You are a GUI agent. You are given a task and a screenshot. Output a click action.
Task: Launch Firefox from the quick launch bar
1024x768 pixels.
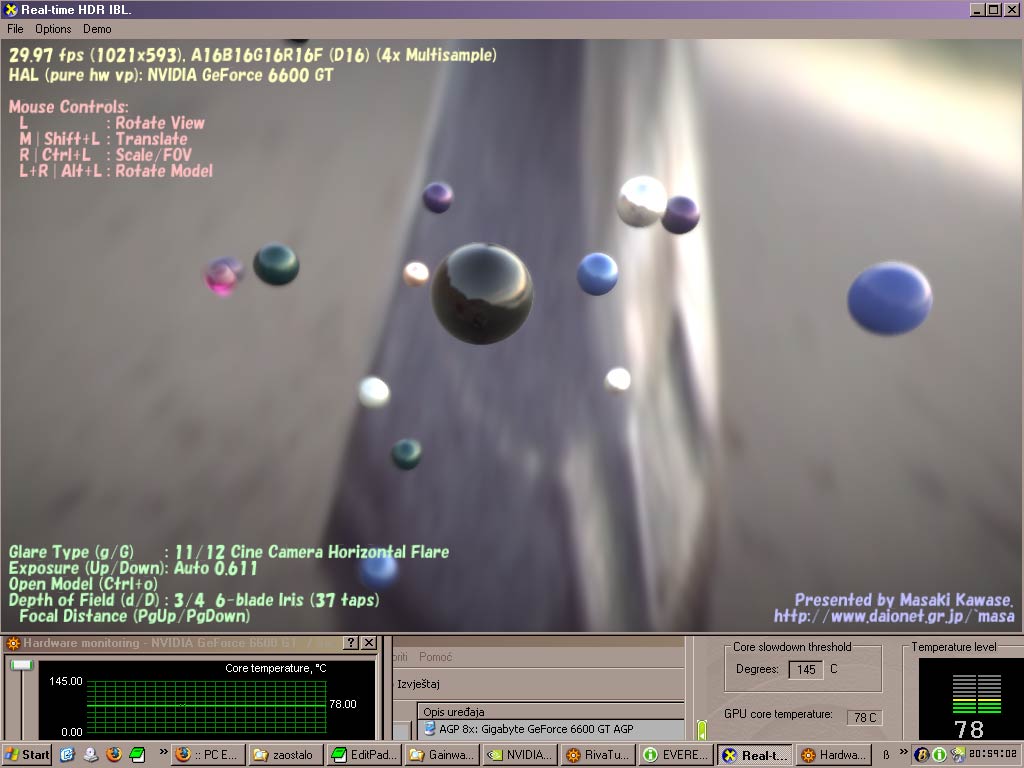[114, 755]
